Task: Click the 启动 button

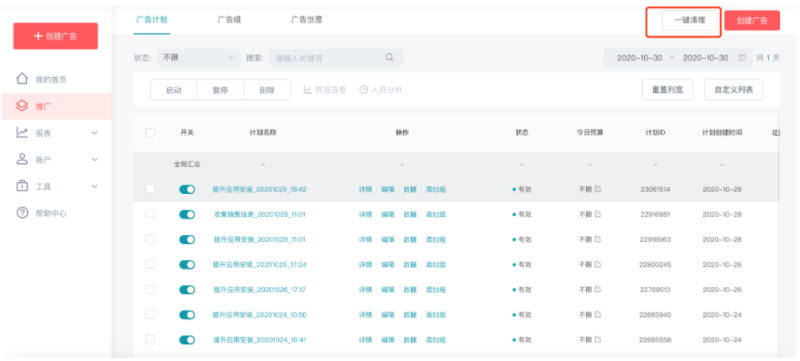Action: [x=173, y=90]
